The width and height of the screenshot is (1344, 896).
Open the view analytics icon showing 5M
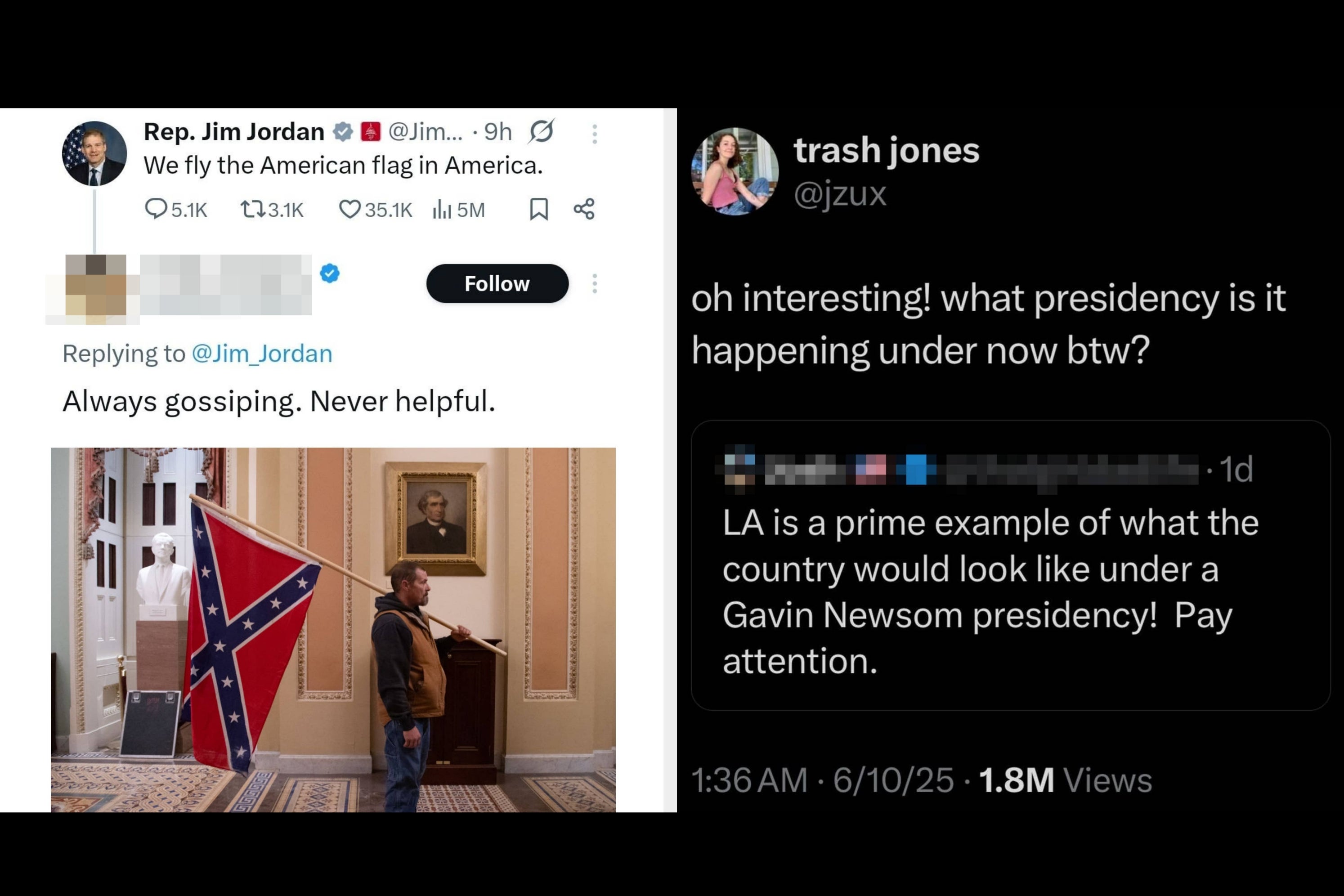point(442,209)
